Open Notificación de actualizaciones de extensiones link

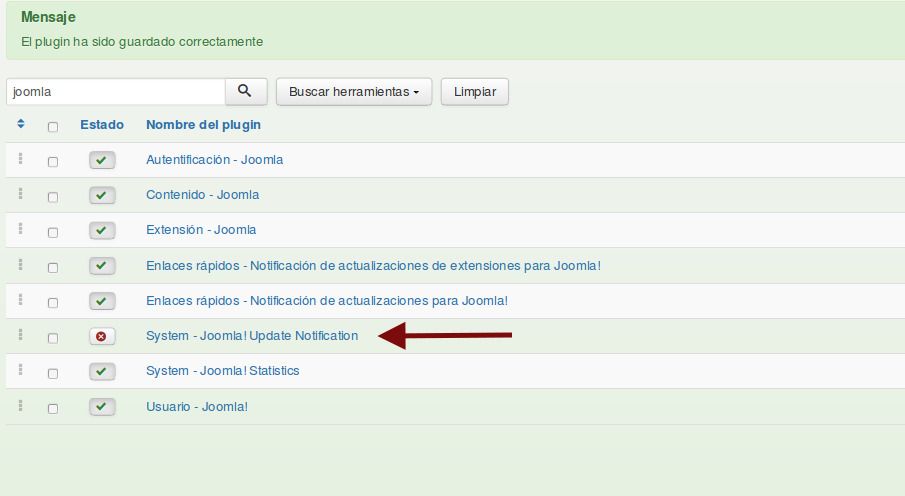click(x=373, y=266)
